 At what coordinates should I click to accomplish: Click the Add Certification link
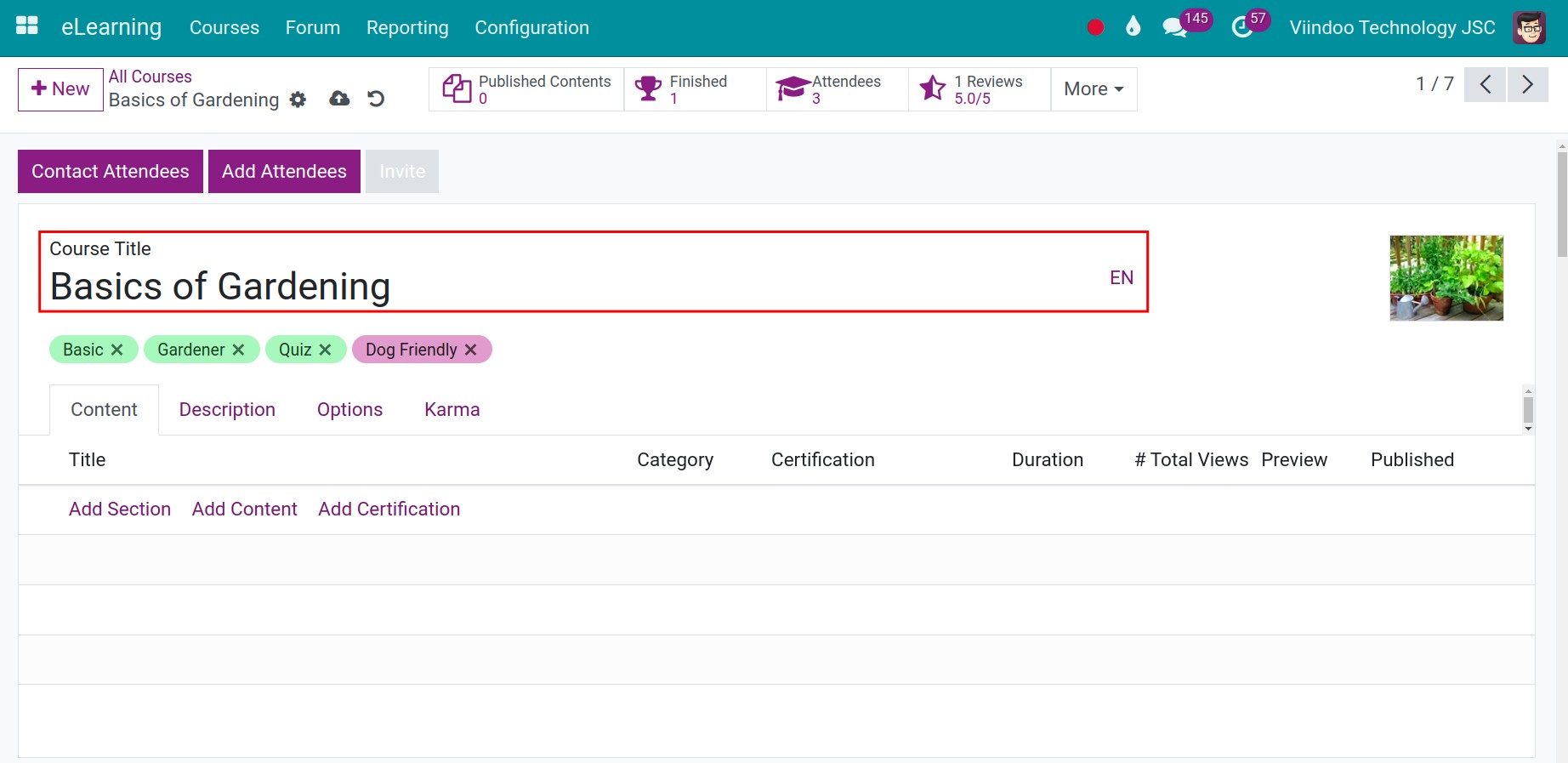click(389, 510)
